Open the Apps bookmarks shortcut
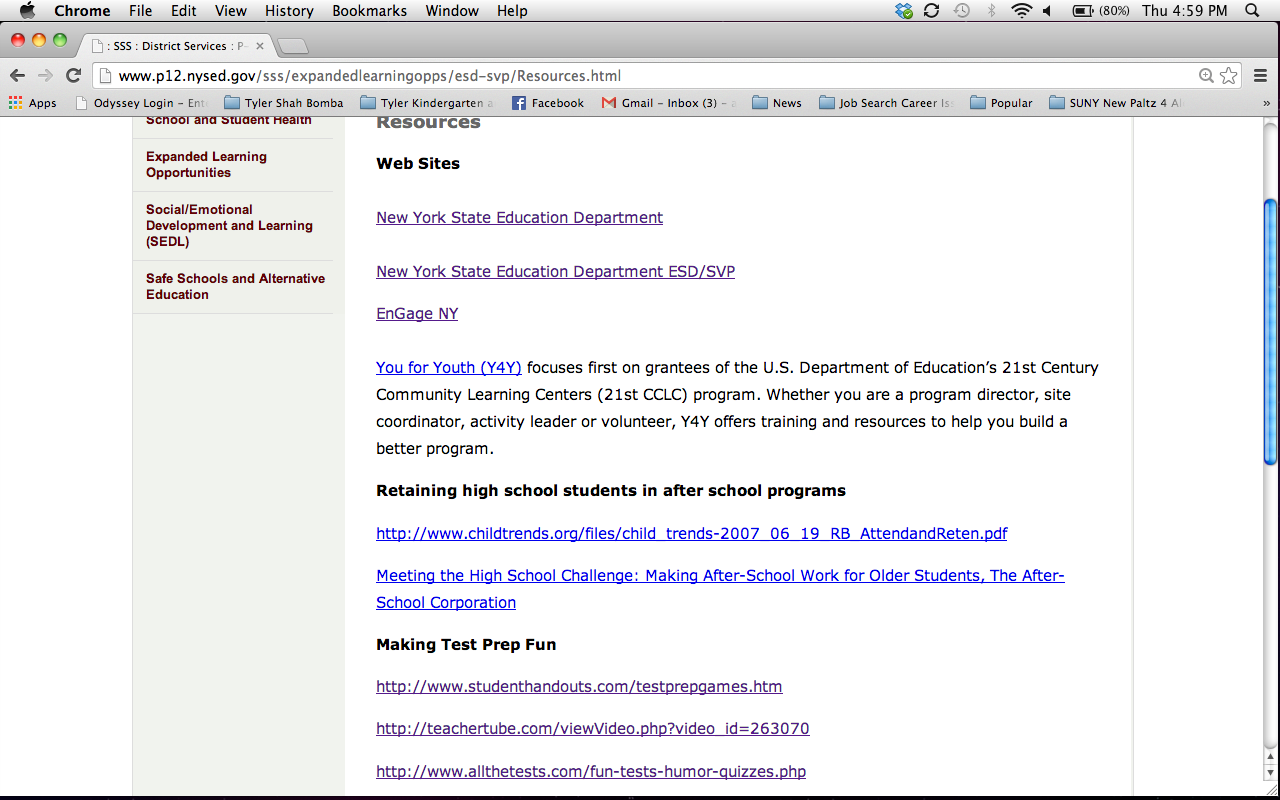 (x=32, y=103)
